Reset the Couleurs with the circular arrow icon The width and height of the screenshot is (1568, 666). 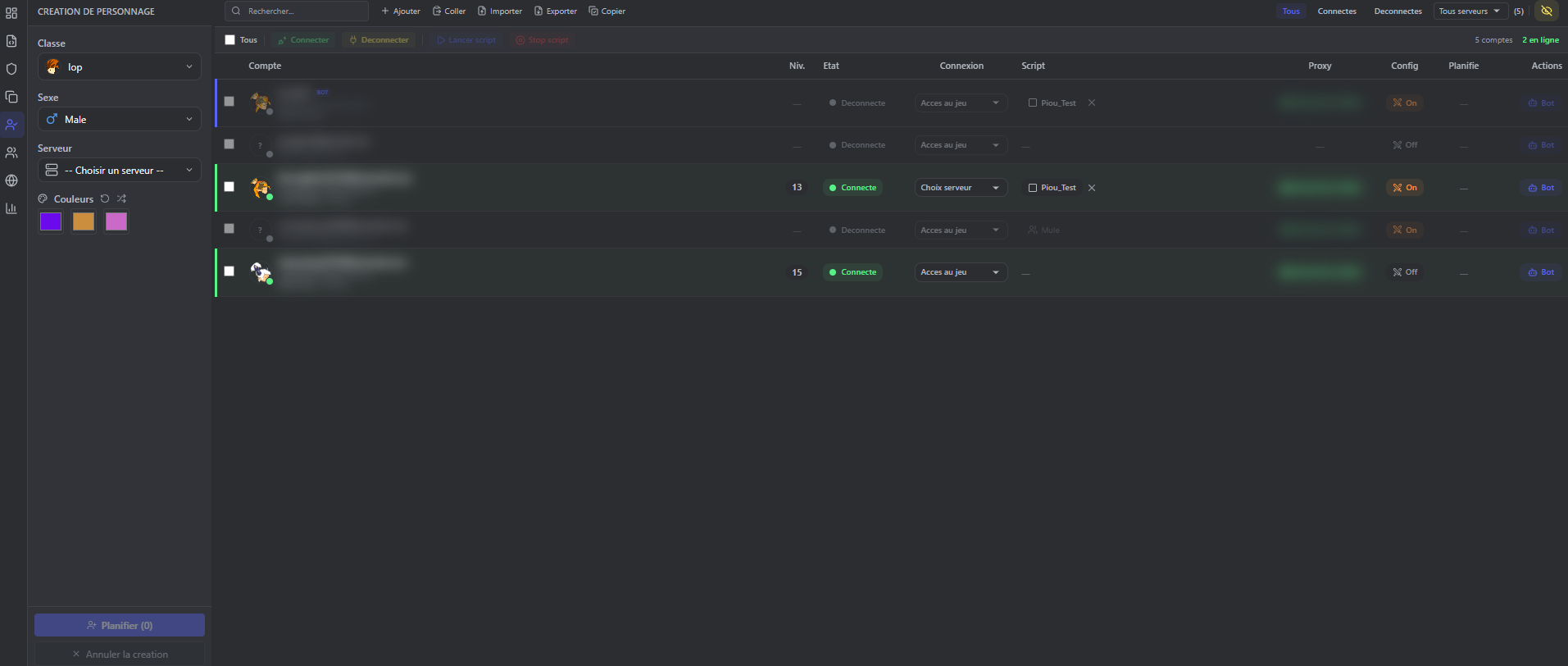(x=105, y=198)
